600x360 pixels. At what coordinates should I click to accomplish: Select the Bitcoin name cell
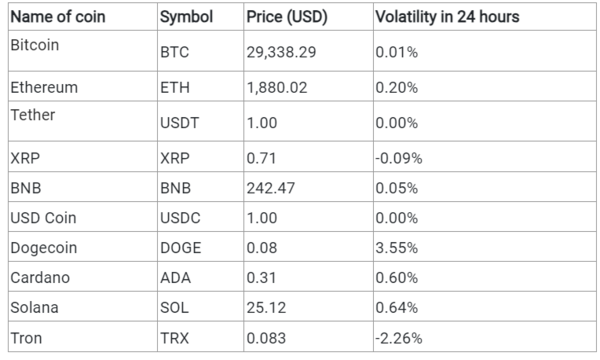pos(83,51)
